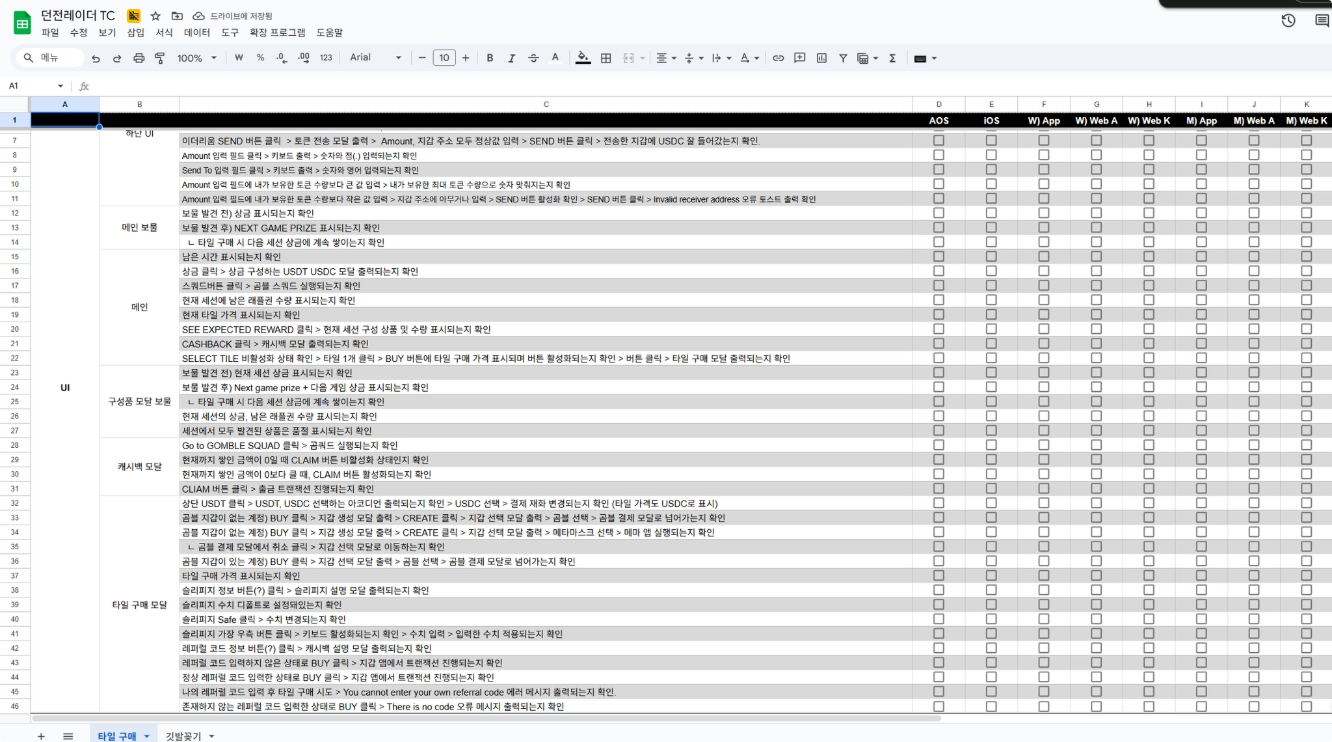Viewport: 1332px width, 742px height.
Task: Open the text color picker
Action: 556,58
